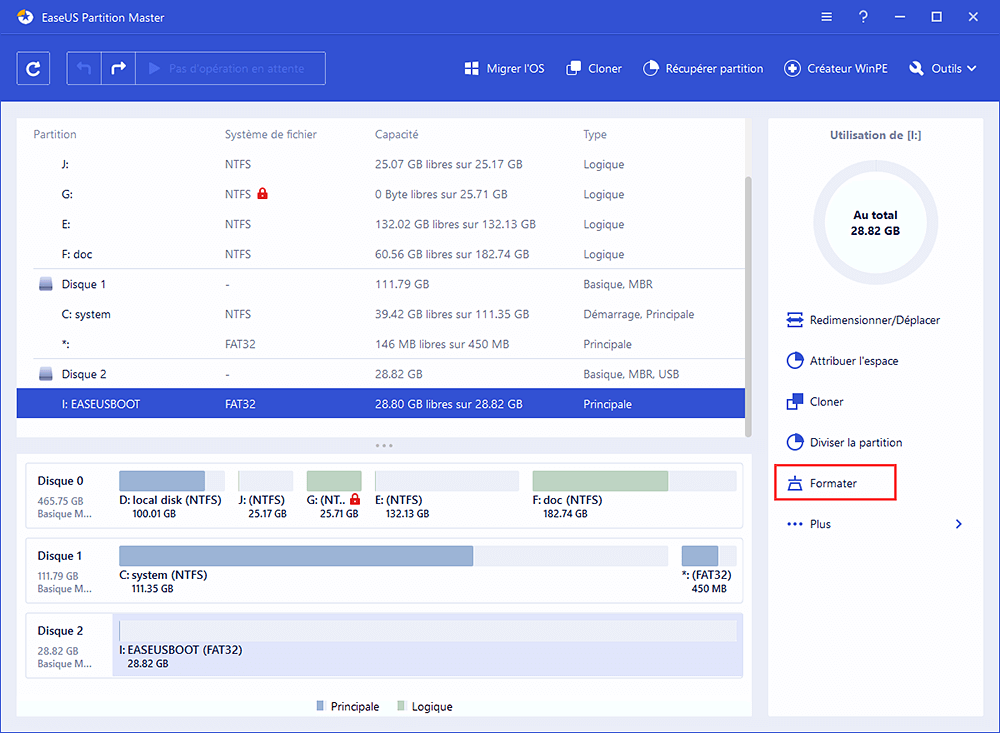Select the *: FAT32 450 MB row

click(381, 344)
